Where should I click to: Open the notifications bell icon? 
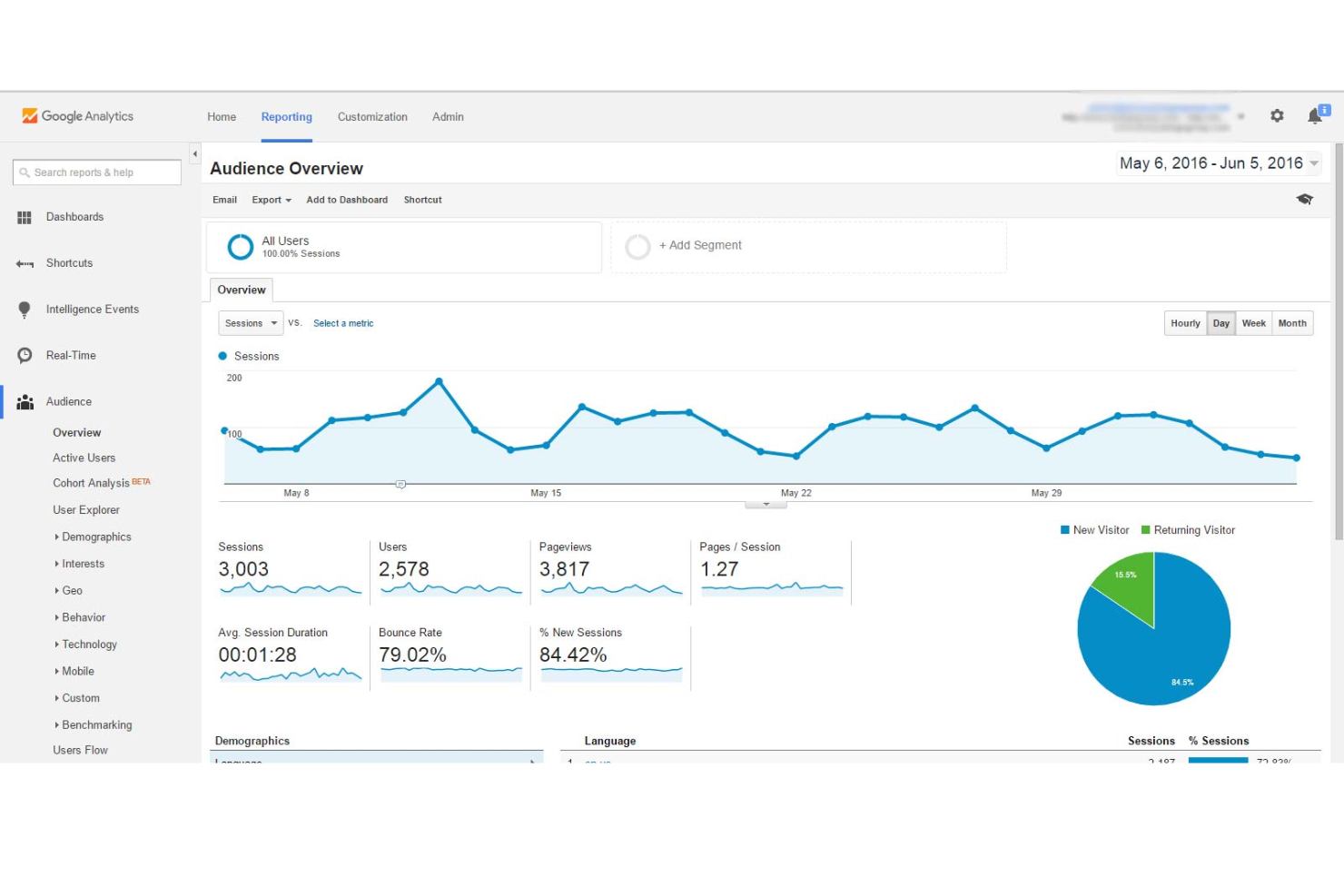click(x=1317, y=114)
